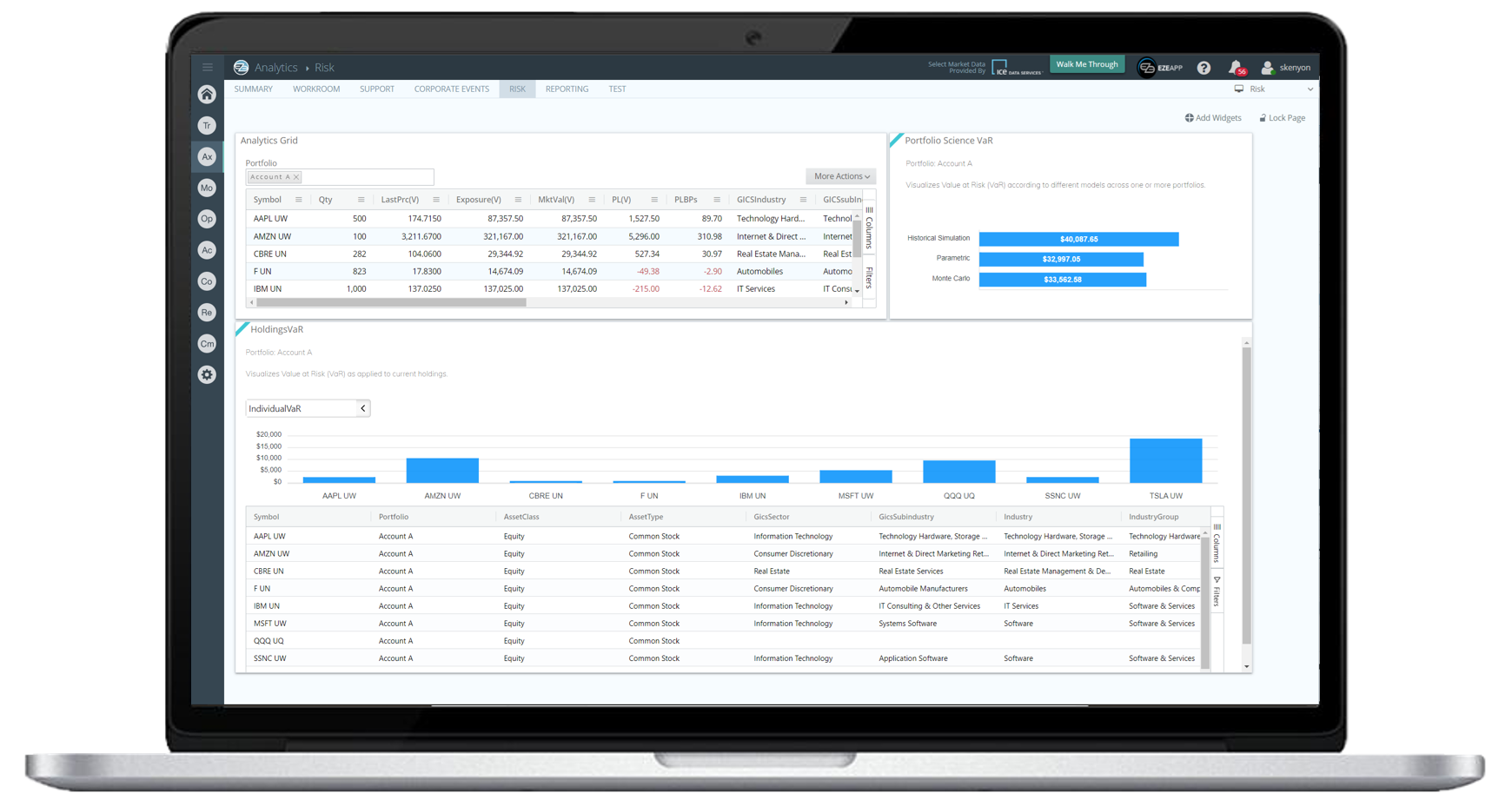This screenshot has width=1512, height=793.
Task: Open the skenyon user profile
Action: tap(1285, 67)
